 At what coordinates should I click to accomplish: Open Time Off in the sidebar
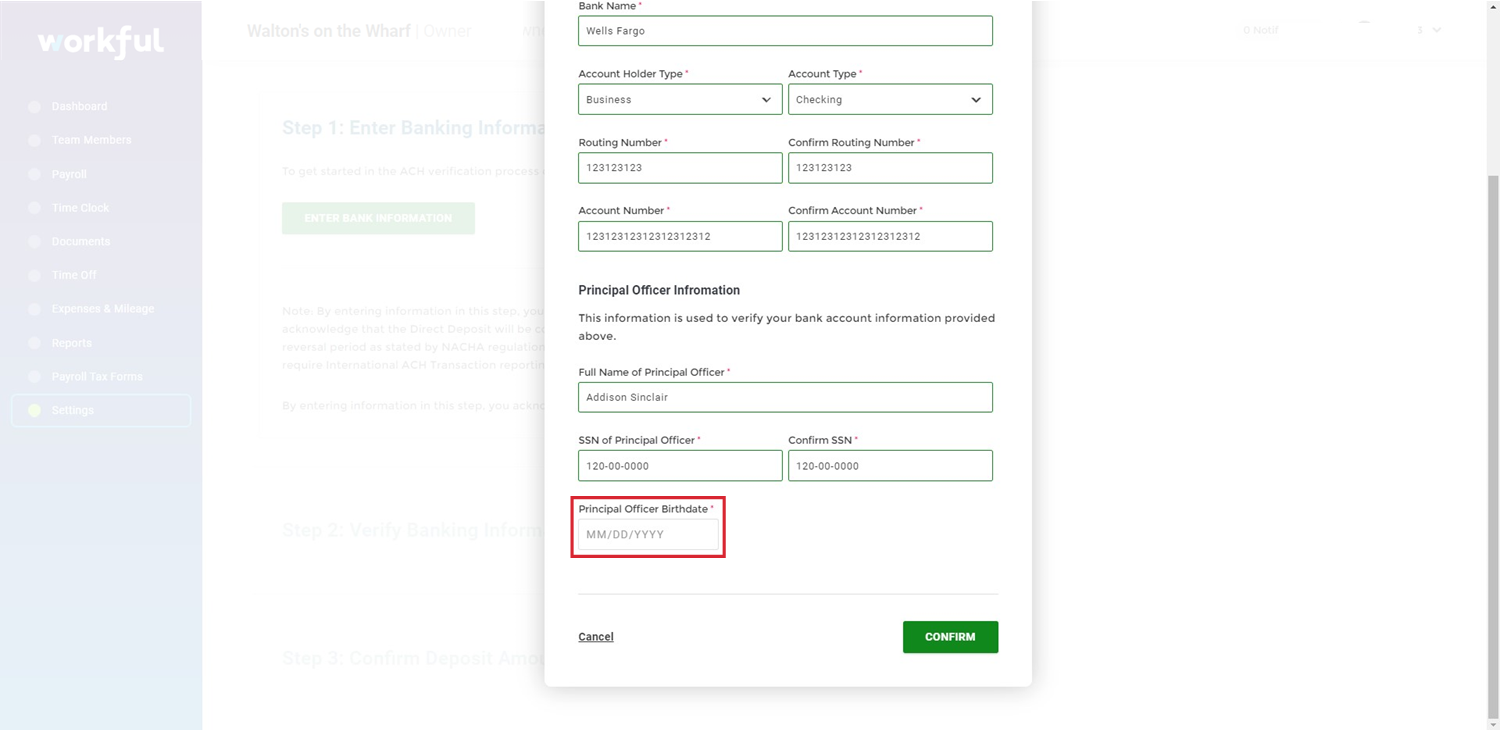coord(74,275)
